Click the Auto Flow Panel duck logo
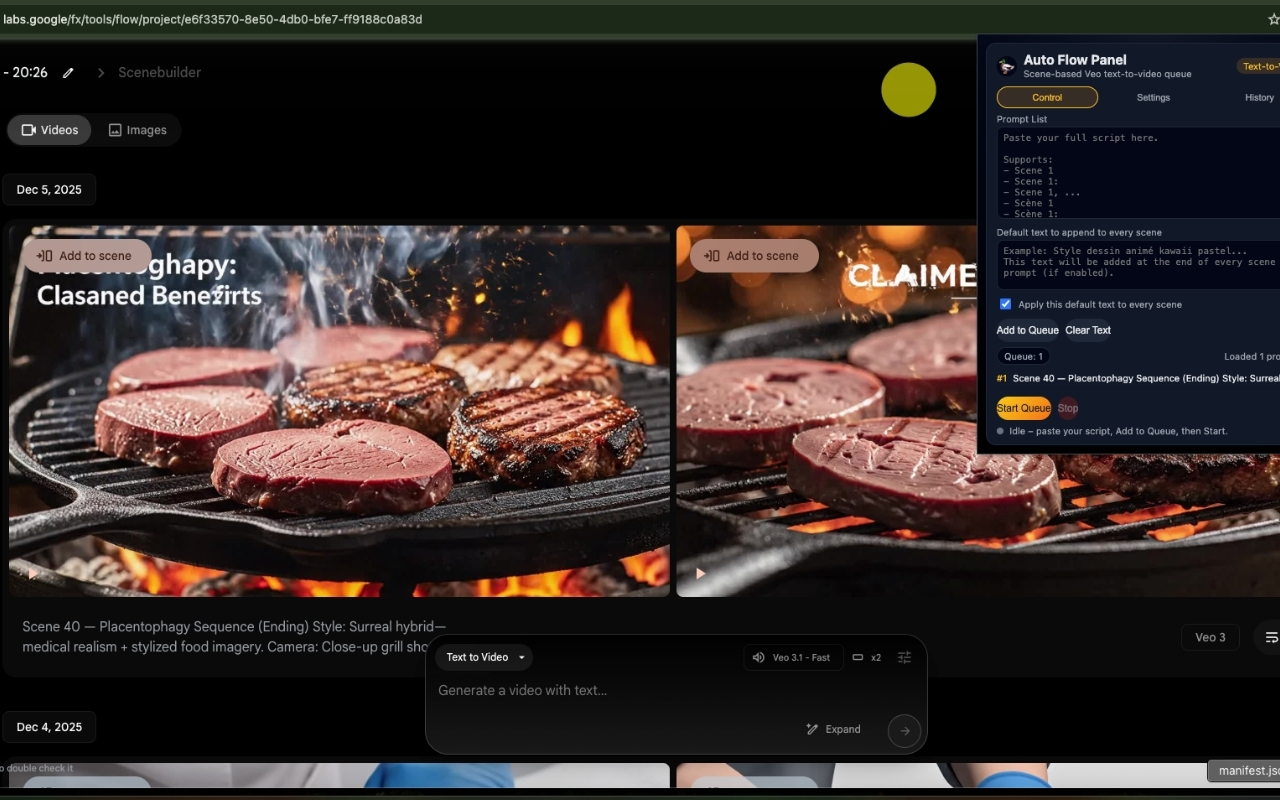Screen dimensions: 1280x800 click(1007, 66)
